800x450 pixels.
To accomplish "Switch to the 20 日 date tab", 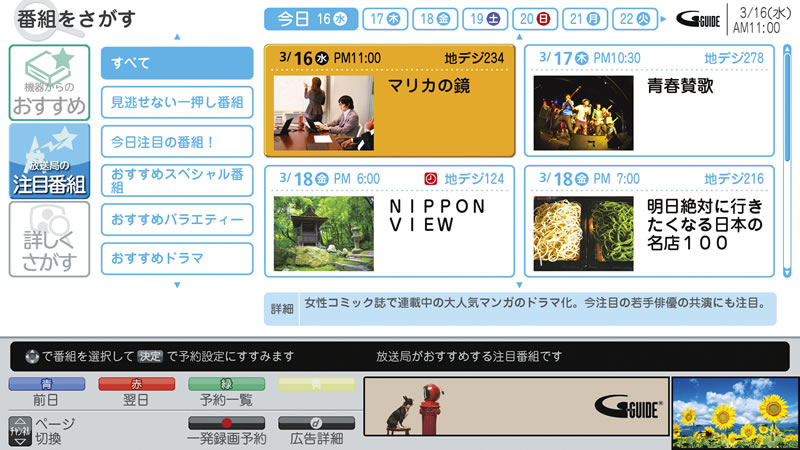I will (535, 19).
